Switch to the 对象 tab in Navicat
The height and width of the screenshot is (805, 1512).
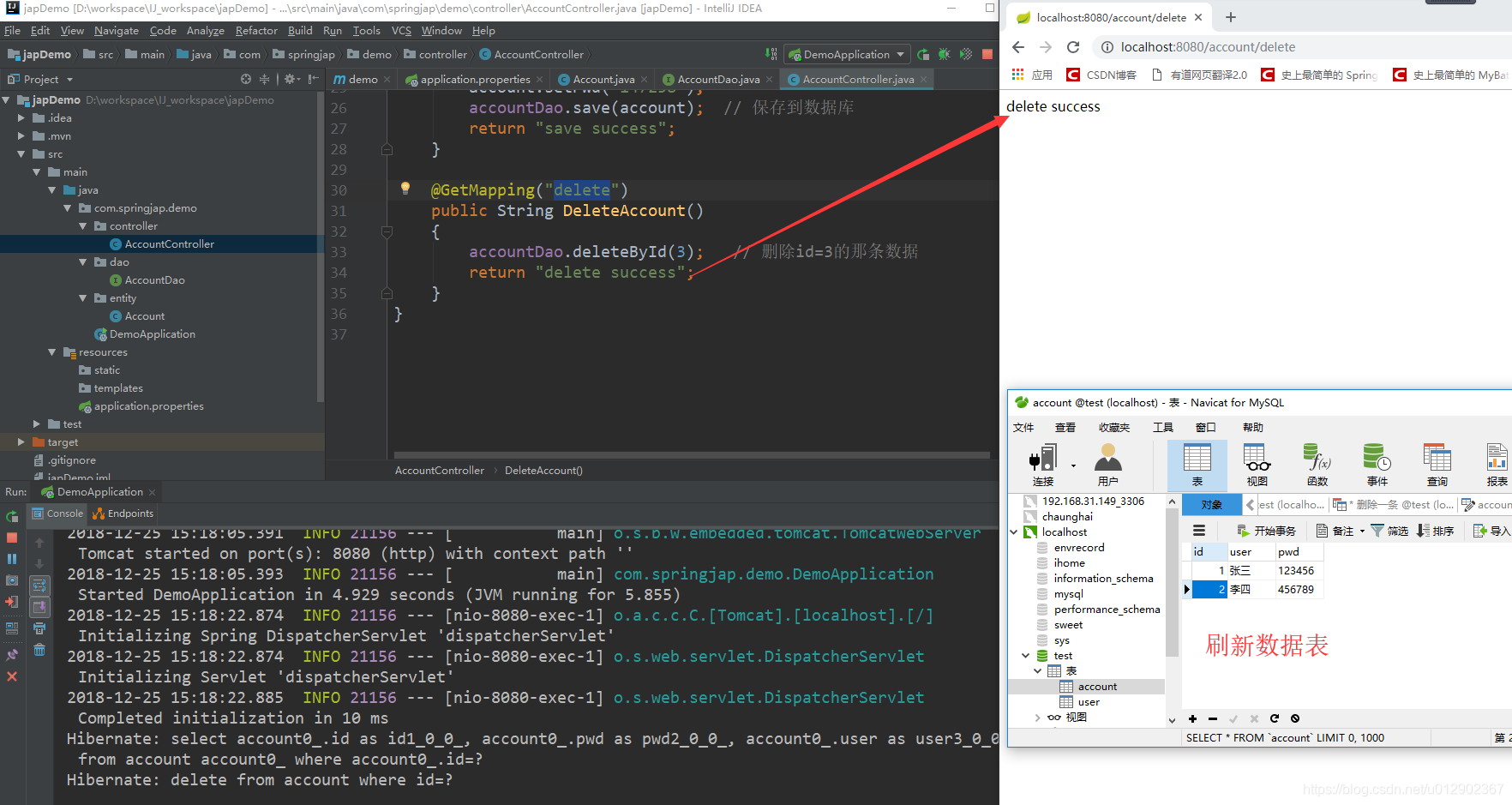point(1212,505)
